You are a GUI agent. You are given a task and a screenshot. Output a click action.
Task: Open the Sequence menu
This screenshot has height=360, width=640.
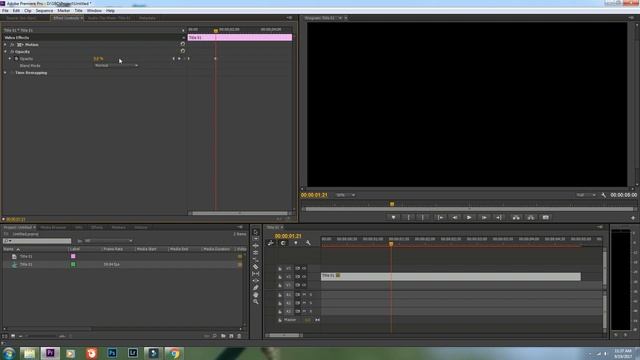44,11
